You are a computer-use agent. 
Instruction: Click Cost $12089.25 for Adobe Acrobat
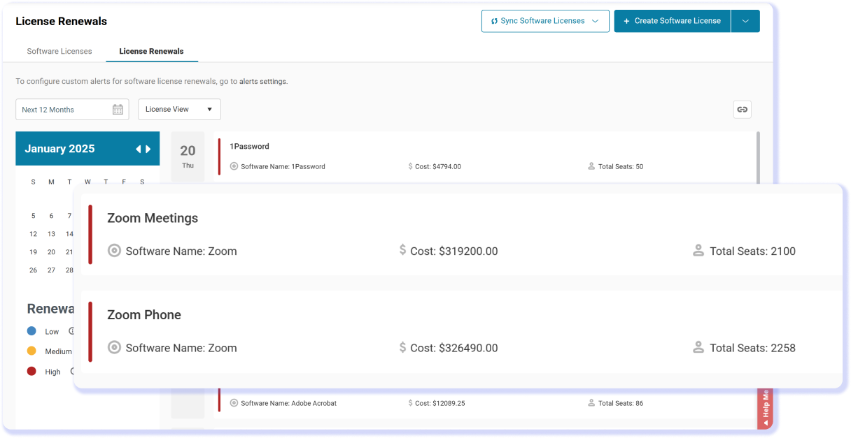440,403
